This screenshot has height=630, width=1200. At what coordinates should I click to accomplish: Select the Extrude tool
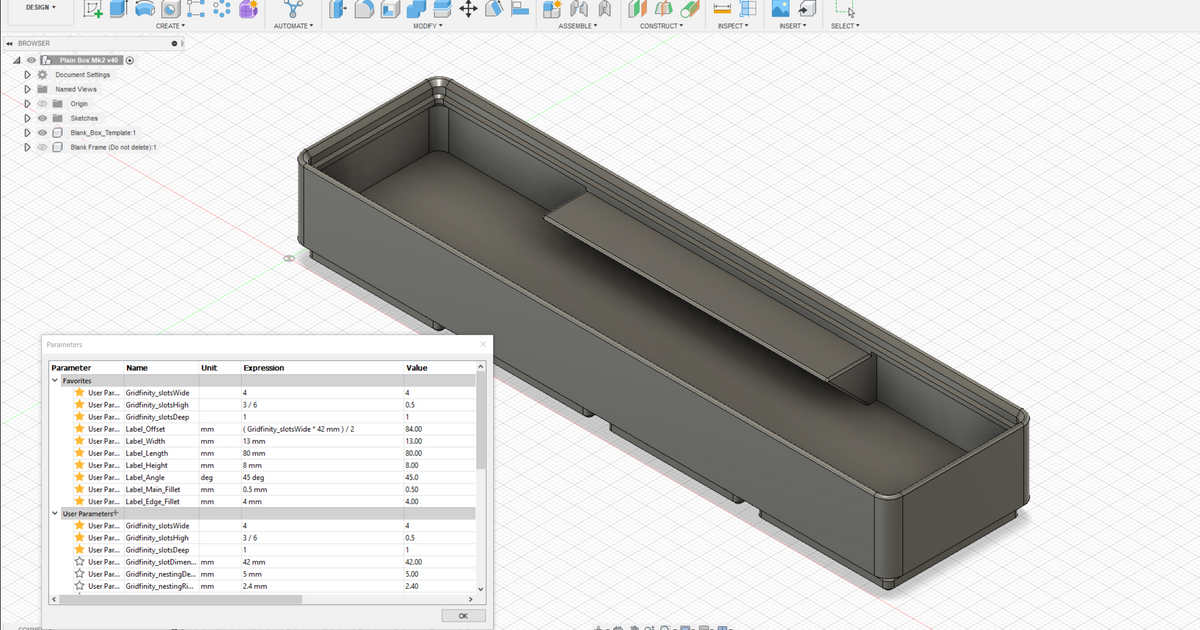click(119, 9)
